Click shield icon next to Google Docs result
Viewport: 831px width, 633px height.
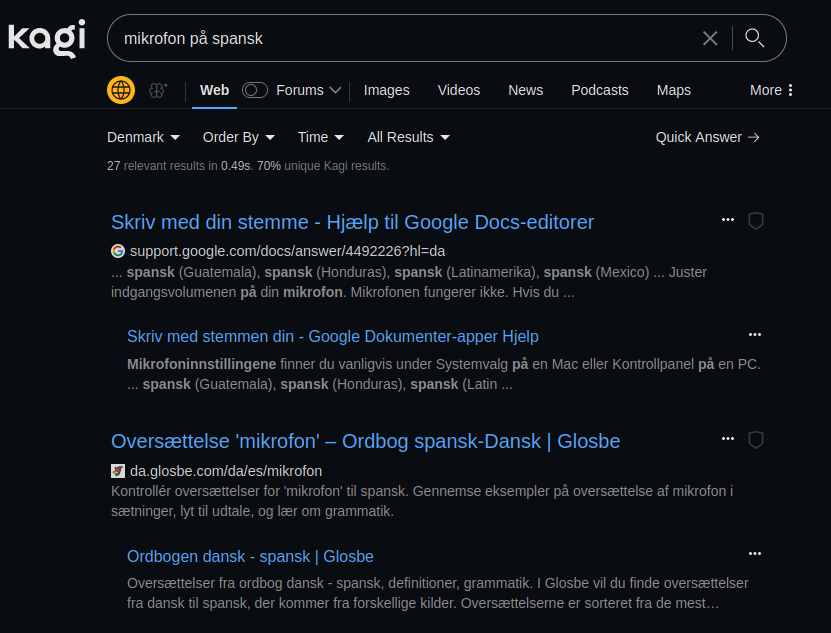756,221
